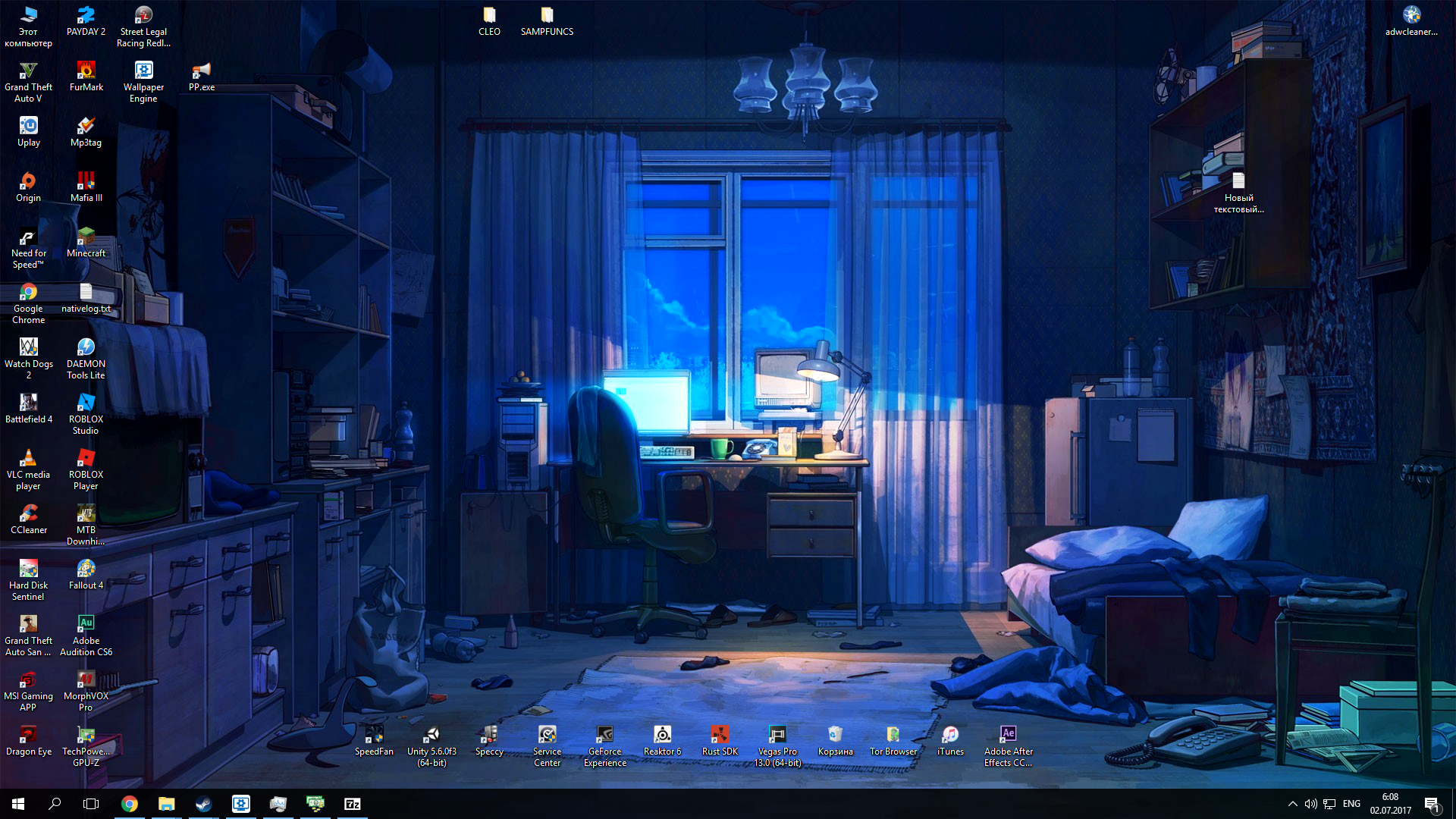
Task: Select Google Chrome desktop shortcut
Action: (28, 303)
